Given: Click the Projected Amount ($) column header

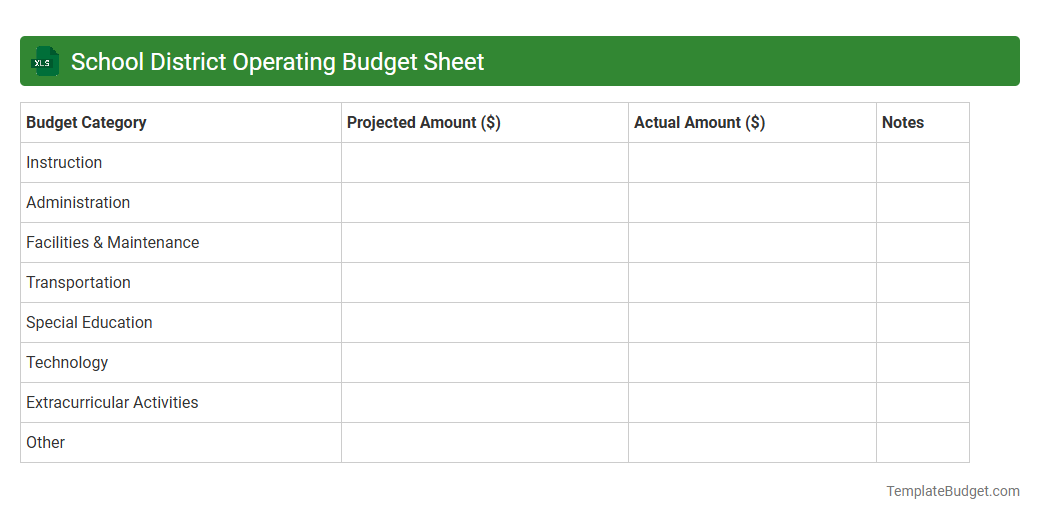Looking at the screenshot, I should coord(485,123).
